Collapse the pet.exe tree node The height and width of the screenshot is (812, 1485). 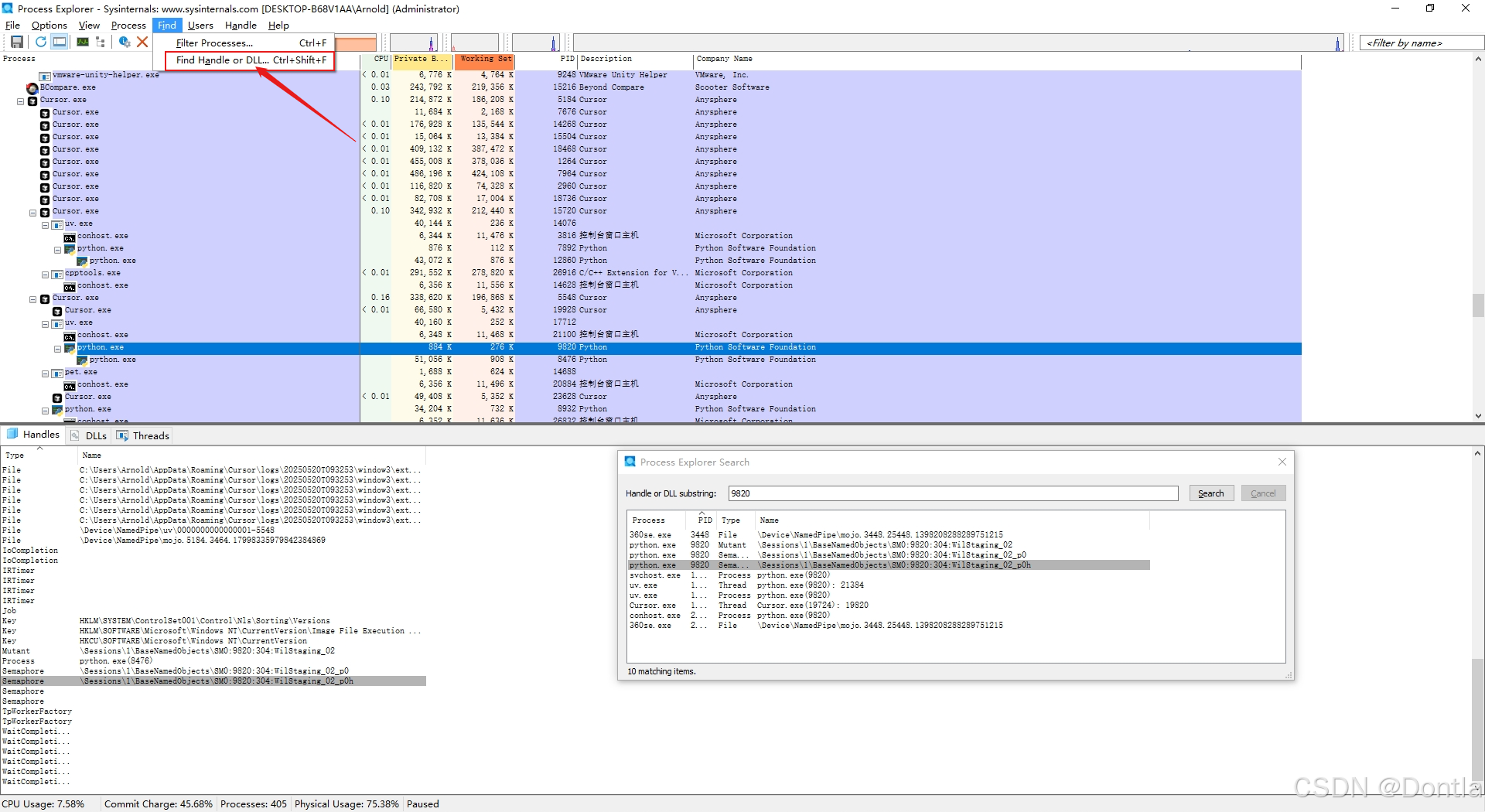[45, 374]
